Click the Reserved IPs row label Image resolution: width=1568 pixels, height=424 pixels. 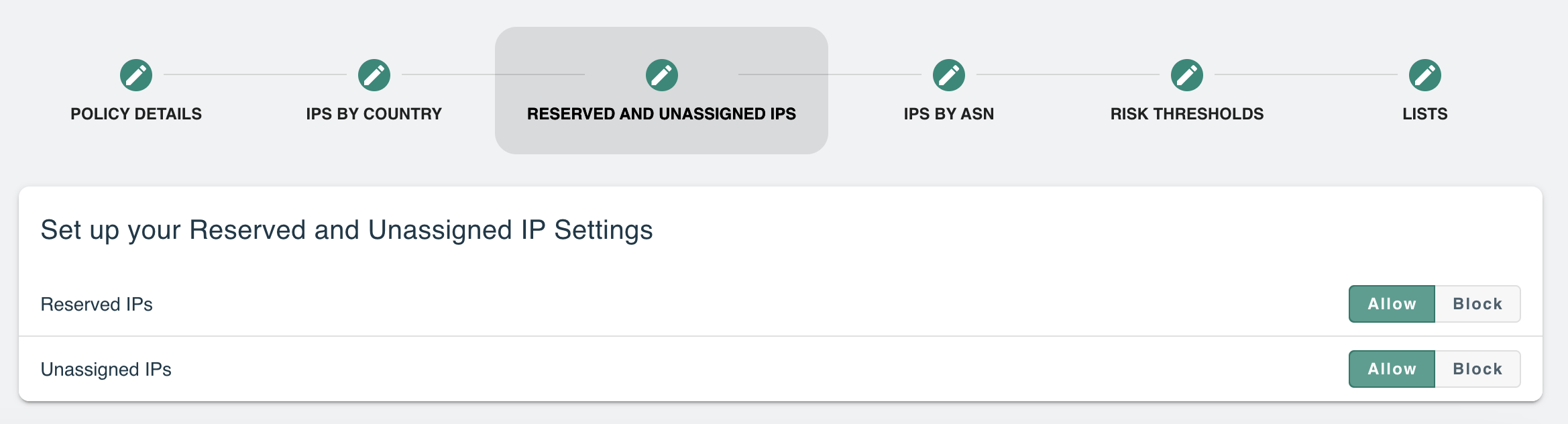click(x=97, y=305)
